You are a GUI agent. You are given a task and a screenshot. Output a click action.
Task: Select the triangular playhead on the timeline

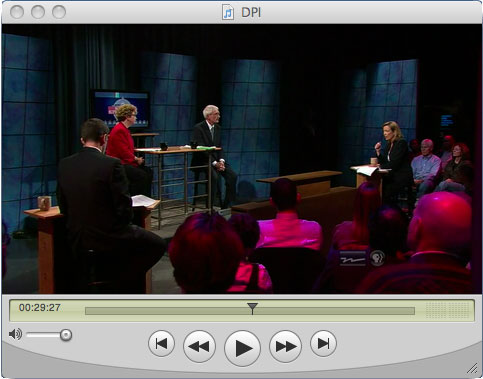(252, 308)
